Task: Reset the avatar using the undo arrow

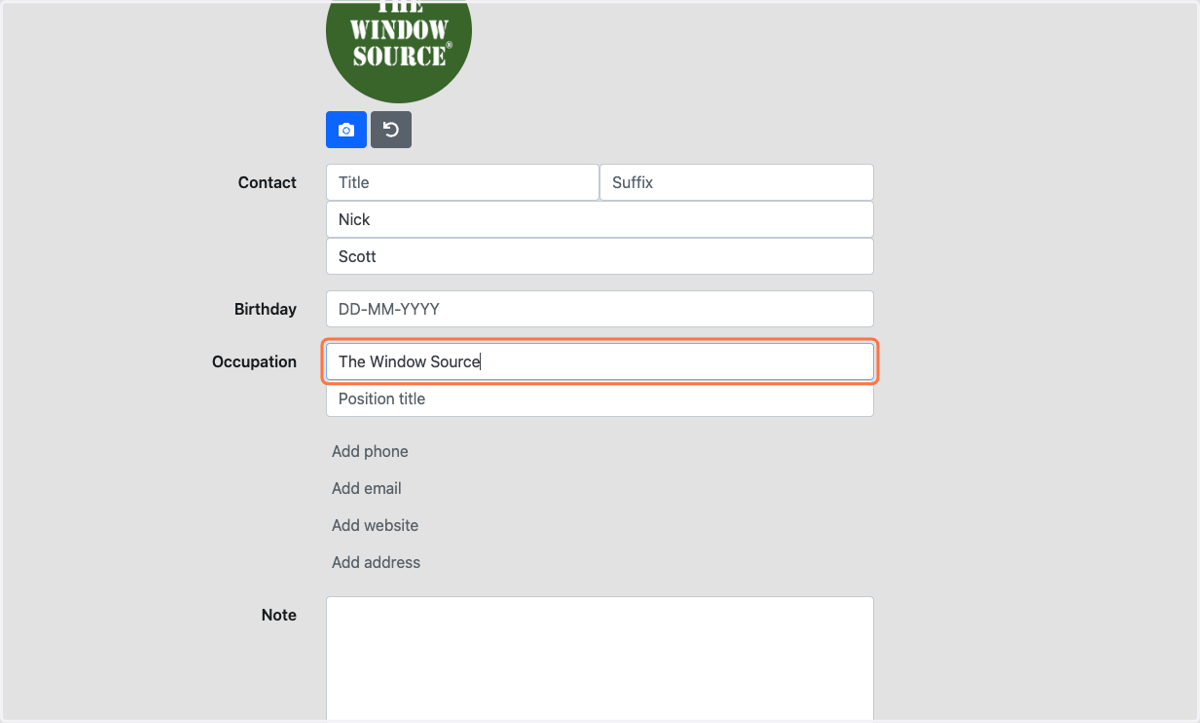Action: click(391, 130)
